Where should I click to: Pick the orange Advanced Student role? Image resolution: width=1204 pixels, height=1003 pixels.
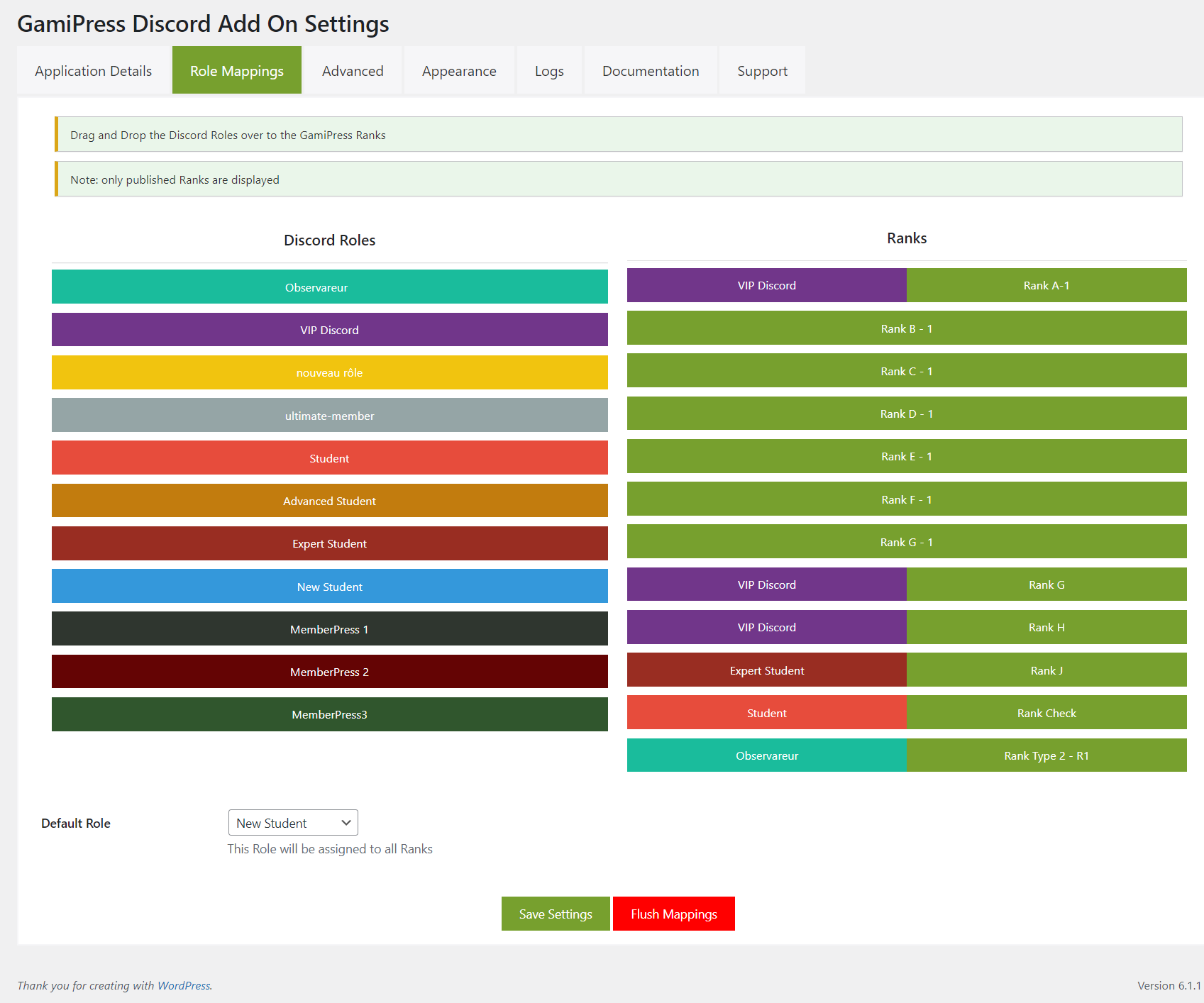pos(329,501)
